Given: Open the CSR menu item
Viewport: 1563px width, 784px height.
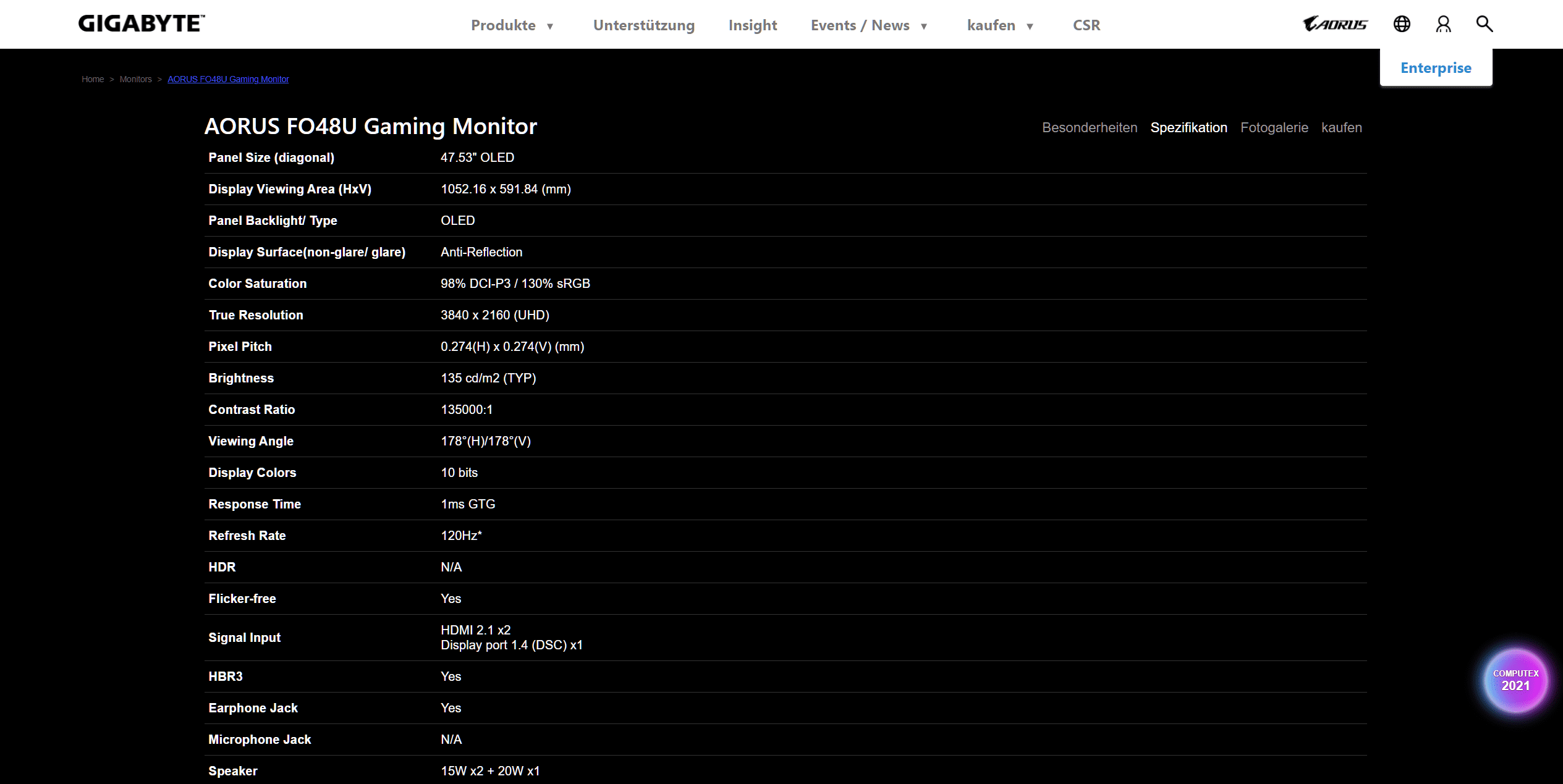Looking at the screenshot, I should (x=1086, y=25).
